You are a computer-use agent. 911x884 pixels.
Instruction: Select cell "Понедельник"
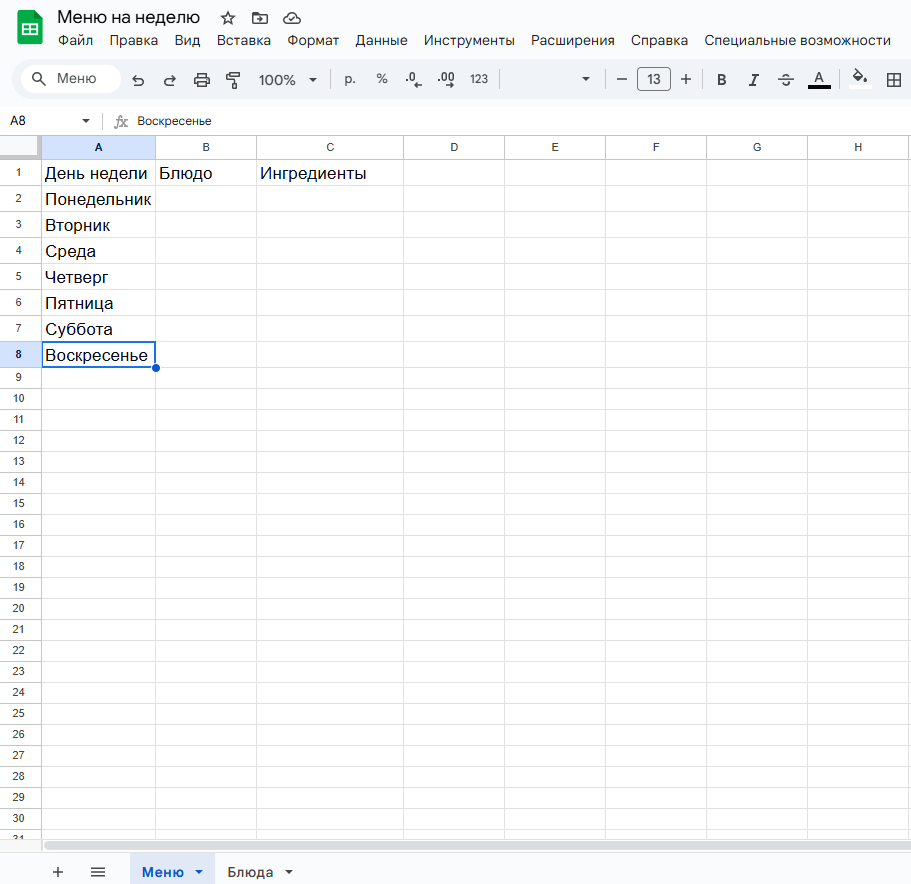click(98, 199)
